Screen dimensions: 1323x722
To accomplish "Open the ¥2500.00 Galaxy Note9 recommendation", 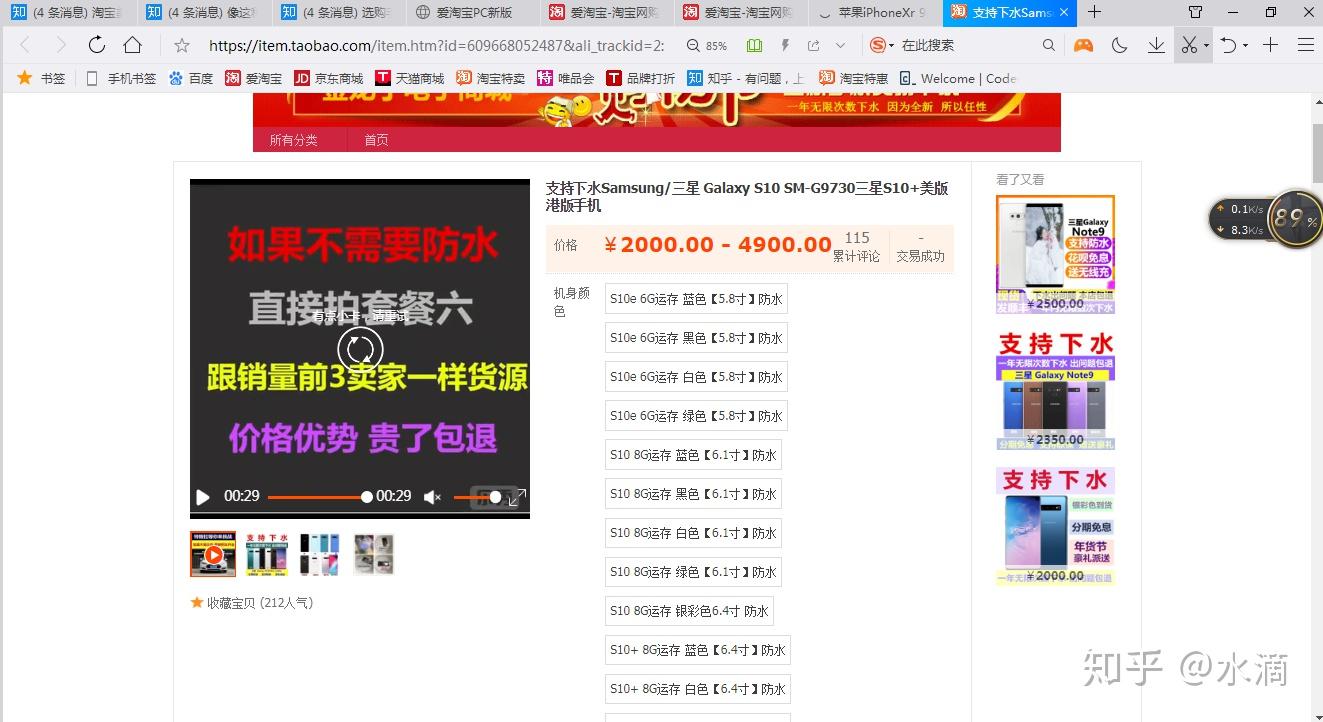I will coord(1055,254).
